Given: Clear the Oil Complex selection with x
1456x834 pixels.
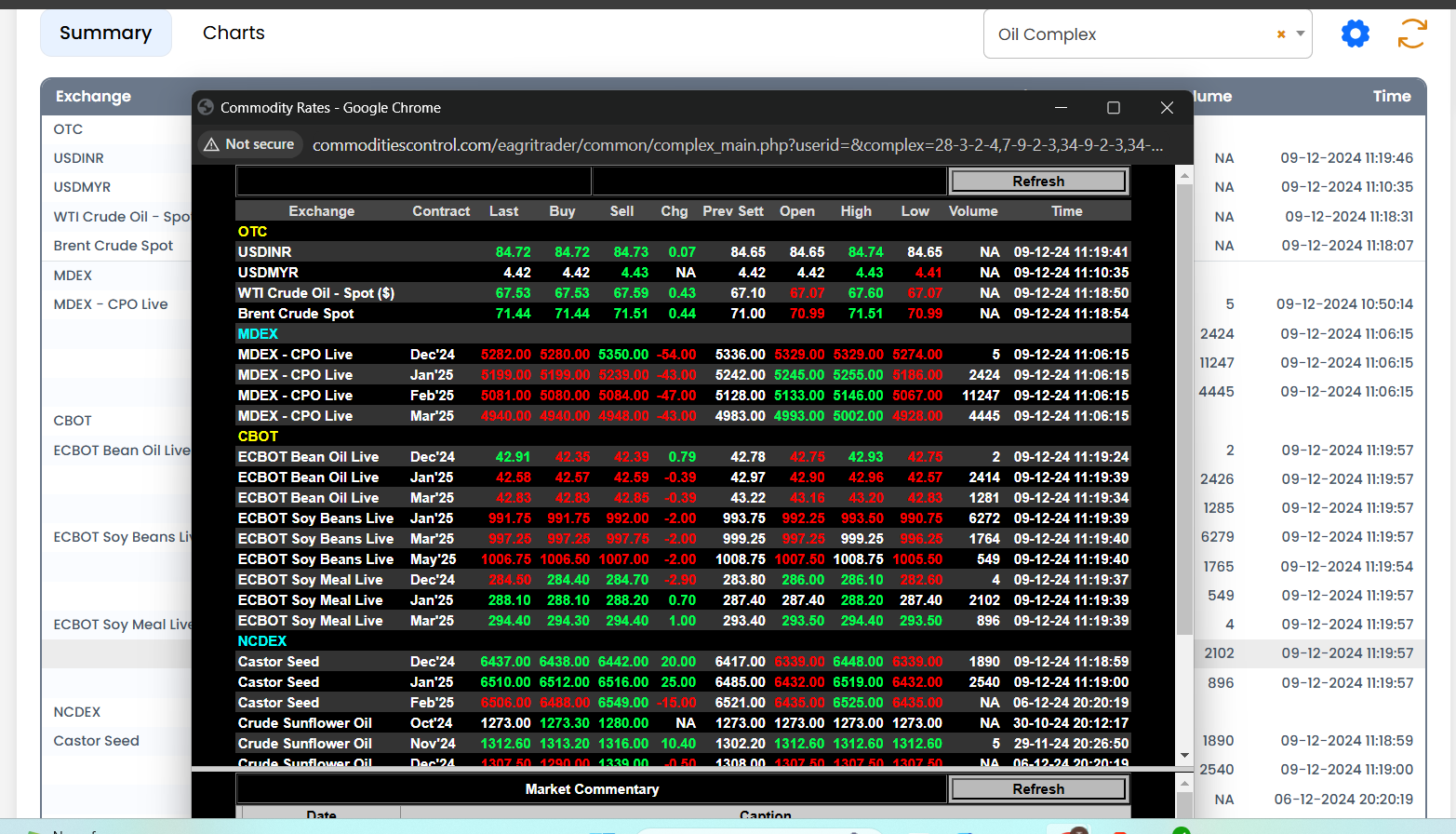Looking at the screenshot, I should 1281,34.
